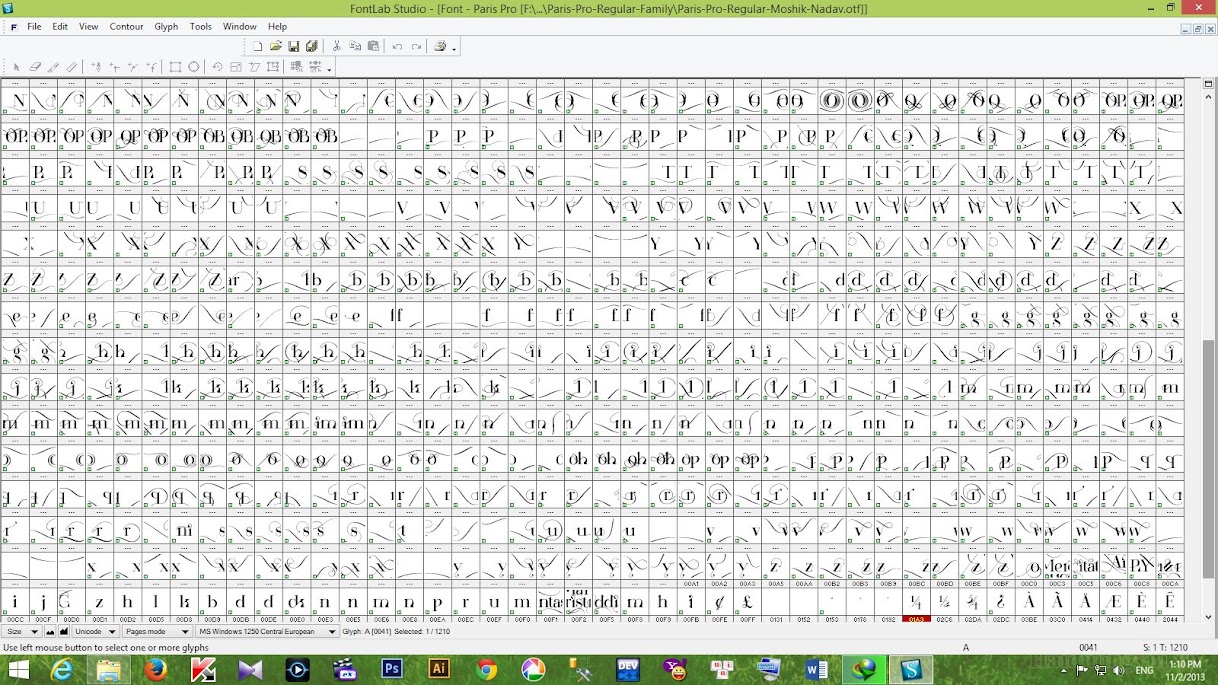This screenshot has height=685, width=1218.
Task: Select the Ellipse tool
Action: (193, 67)
